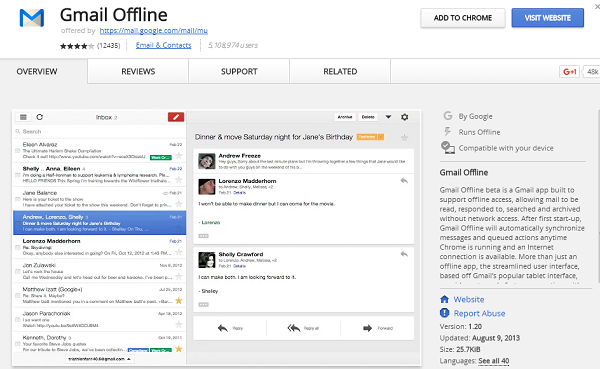Switch to the Related tab
The height and width of the screenshot is (369, 600).
340,72
